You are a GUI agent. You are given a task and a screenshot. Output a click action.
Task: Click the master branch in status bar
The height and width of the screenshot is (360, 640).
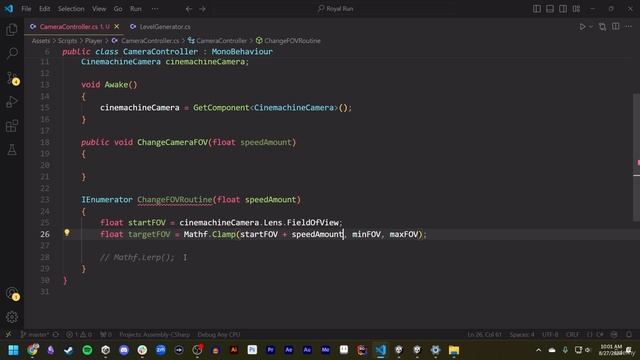(x=34, y=335)
